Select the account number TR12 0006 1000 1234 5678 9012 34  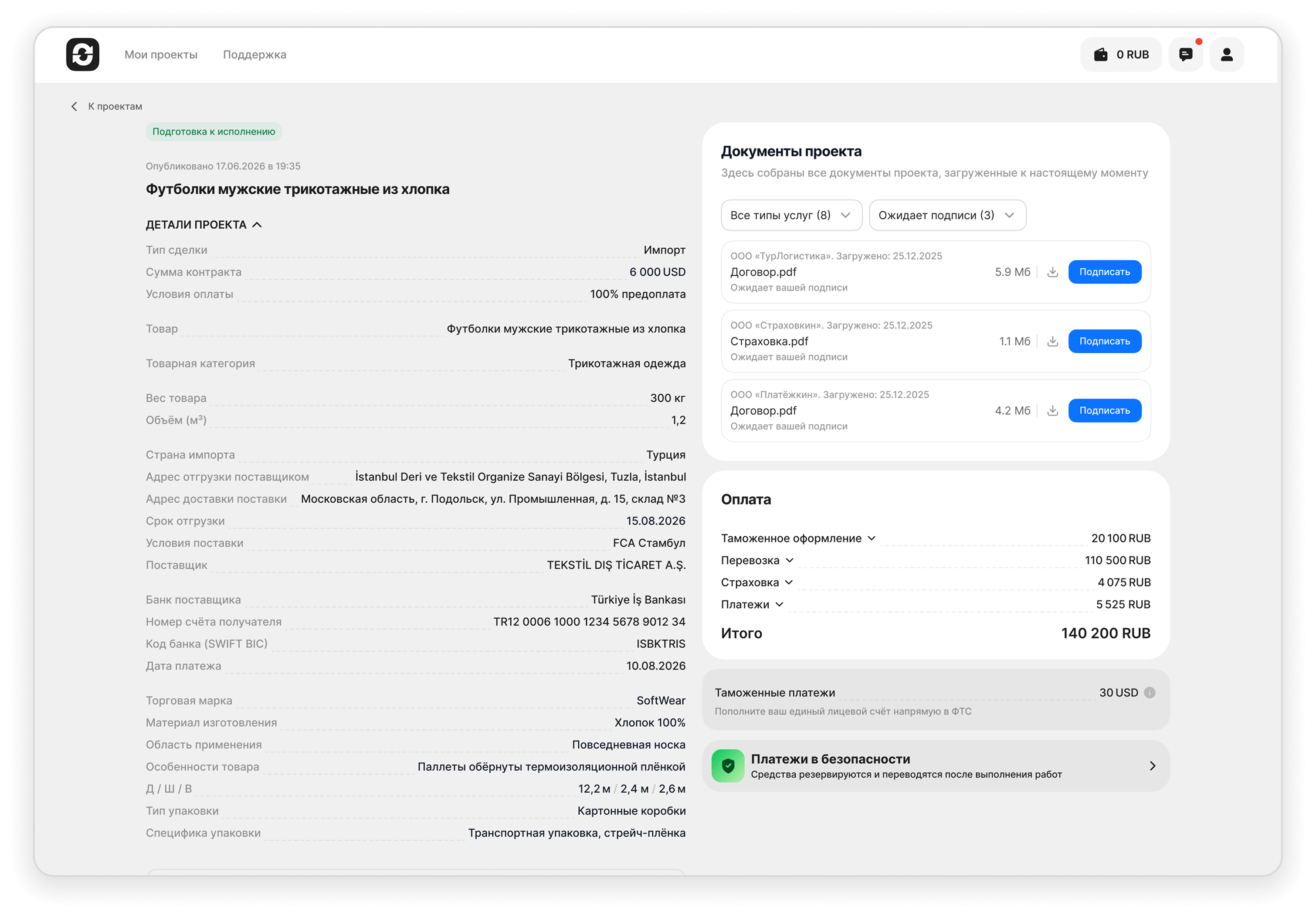(589, 622)
